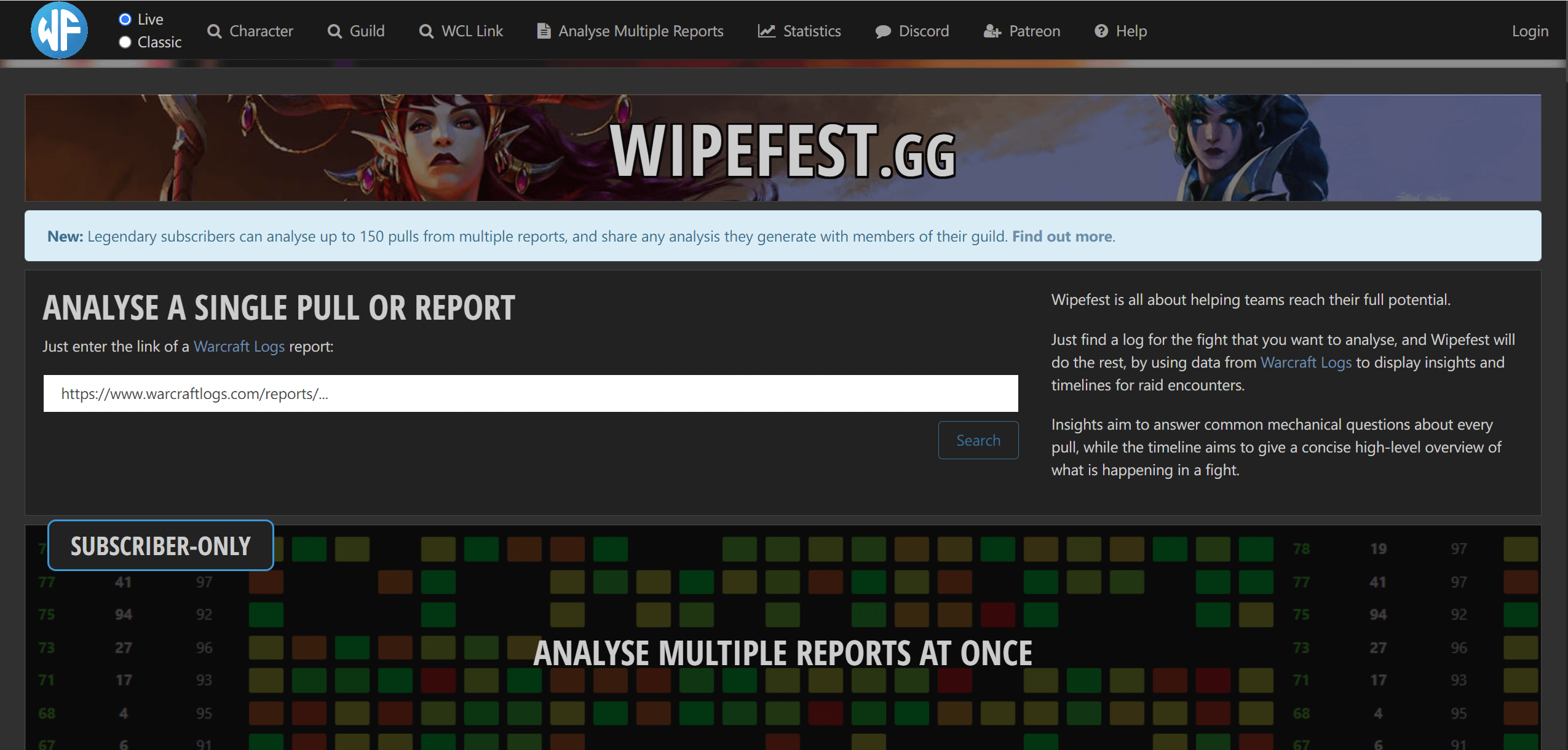The height and width of the screenshot is (750, 1568).
Task: Open the Patreon link in navbar
Action: pyautogui.click(x=1023, y=31)
